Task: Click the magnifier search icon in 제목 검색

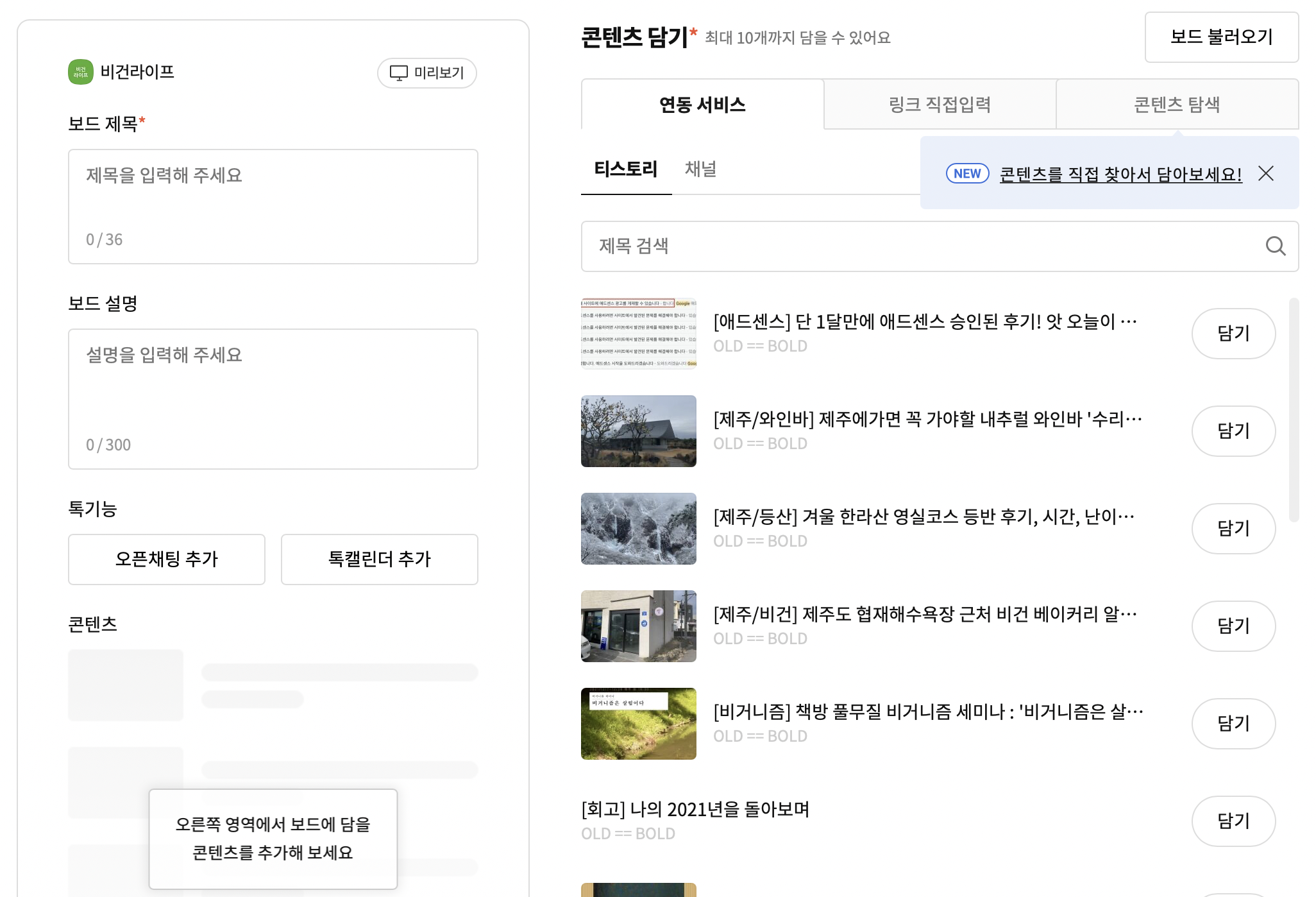Action: click(1275, 246)
